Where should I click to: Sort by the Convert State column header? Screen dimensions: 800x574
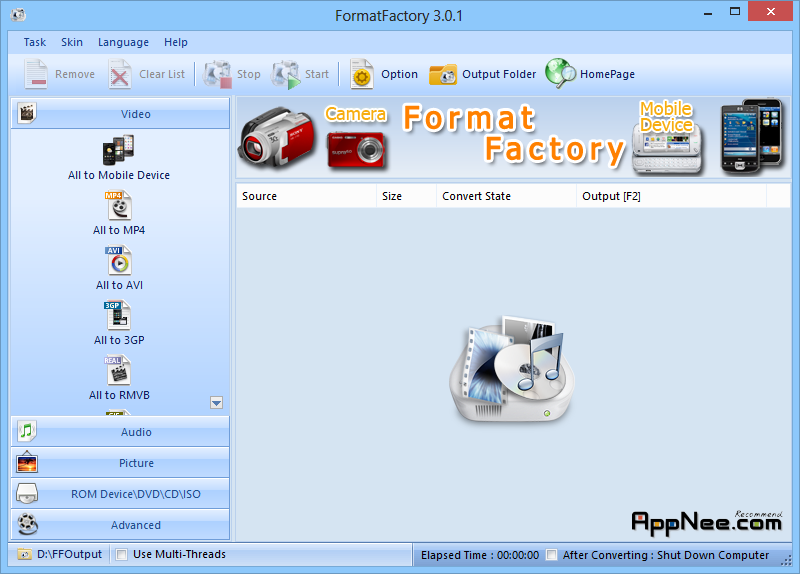[x=507, y=196]
